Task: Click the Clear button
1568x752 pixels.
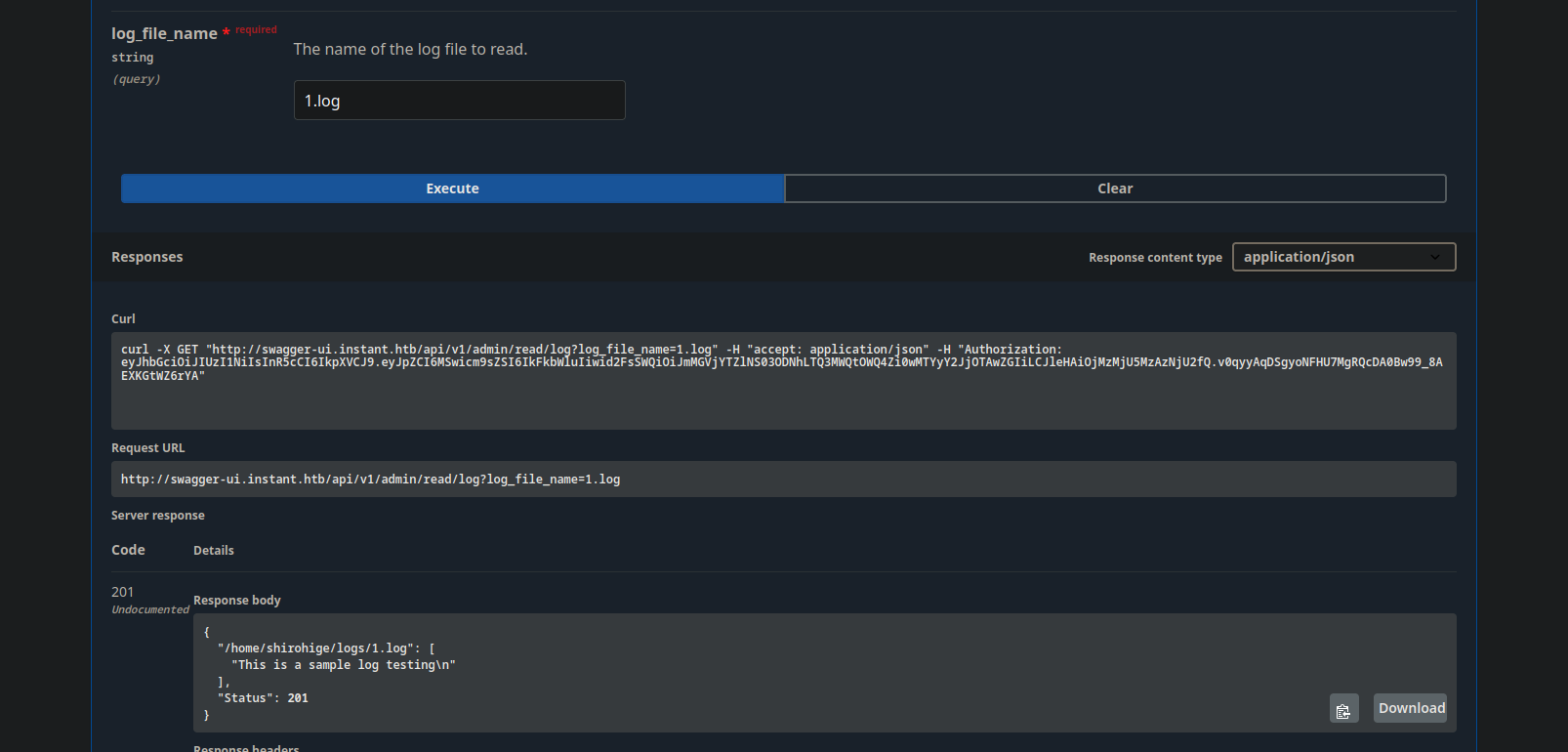Action: coord(1115,188)
